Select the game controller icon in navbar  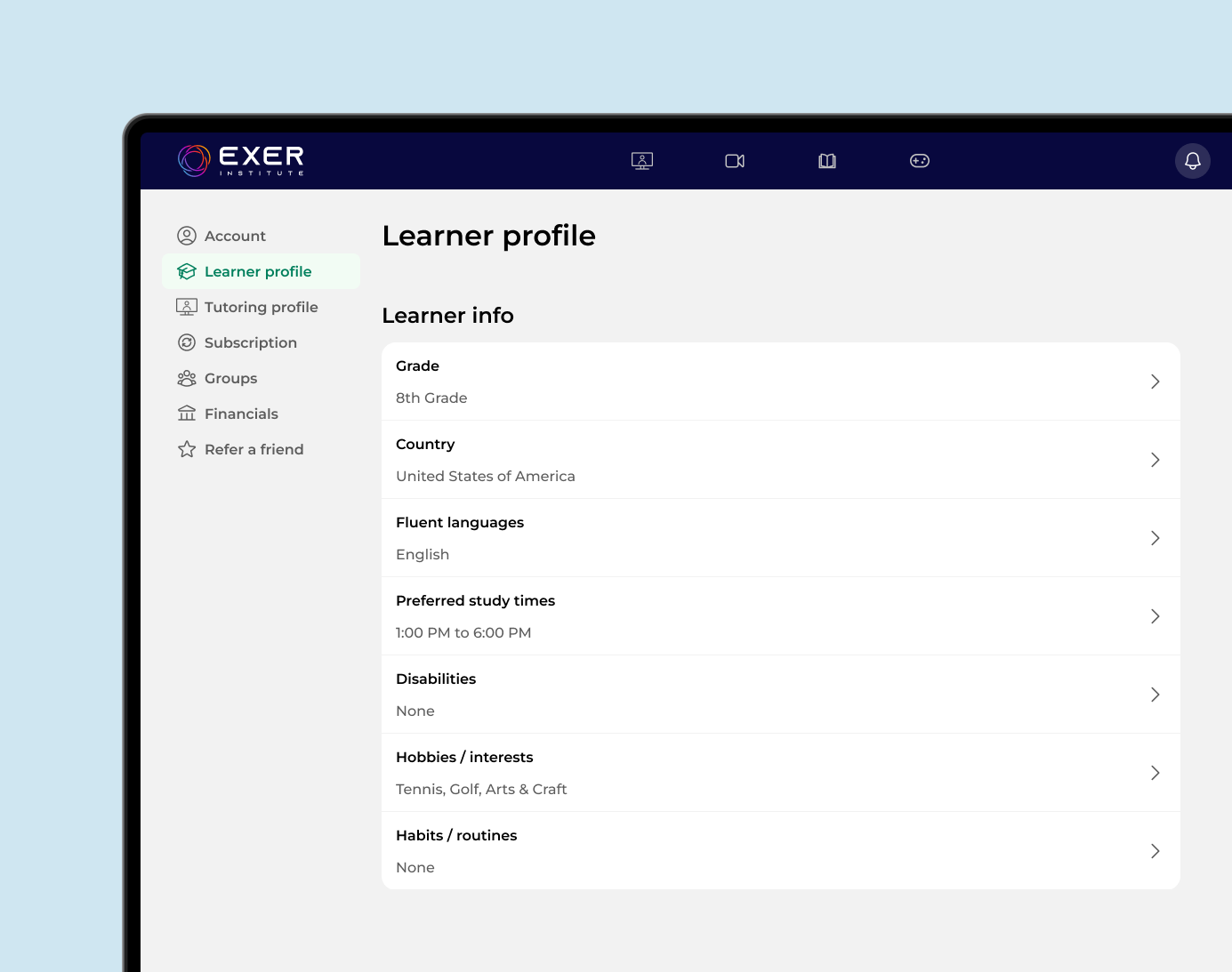(x=920, y=161)
